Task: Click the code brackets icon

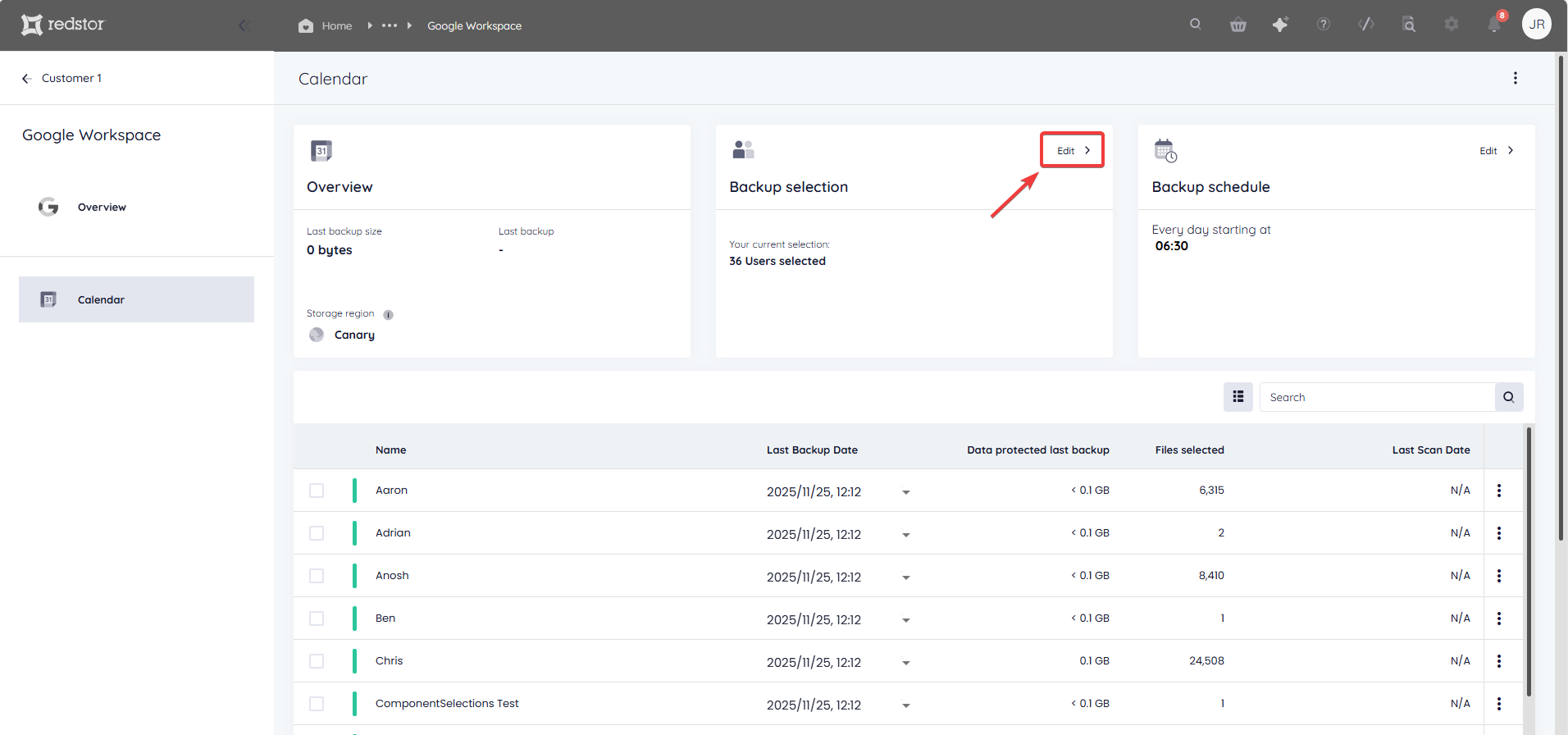Action: pos(1366,25)
